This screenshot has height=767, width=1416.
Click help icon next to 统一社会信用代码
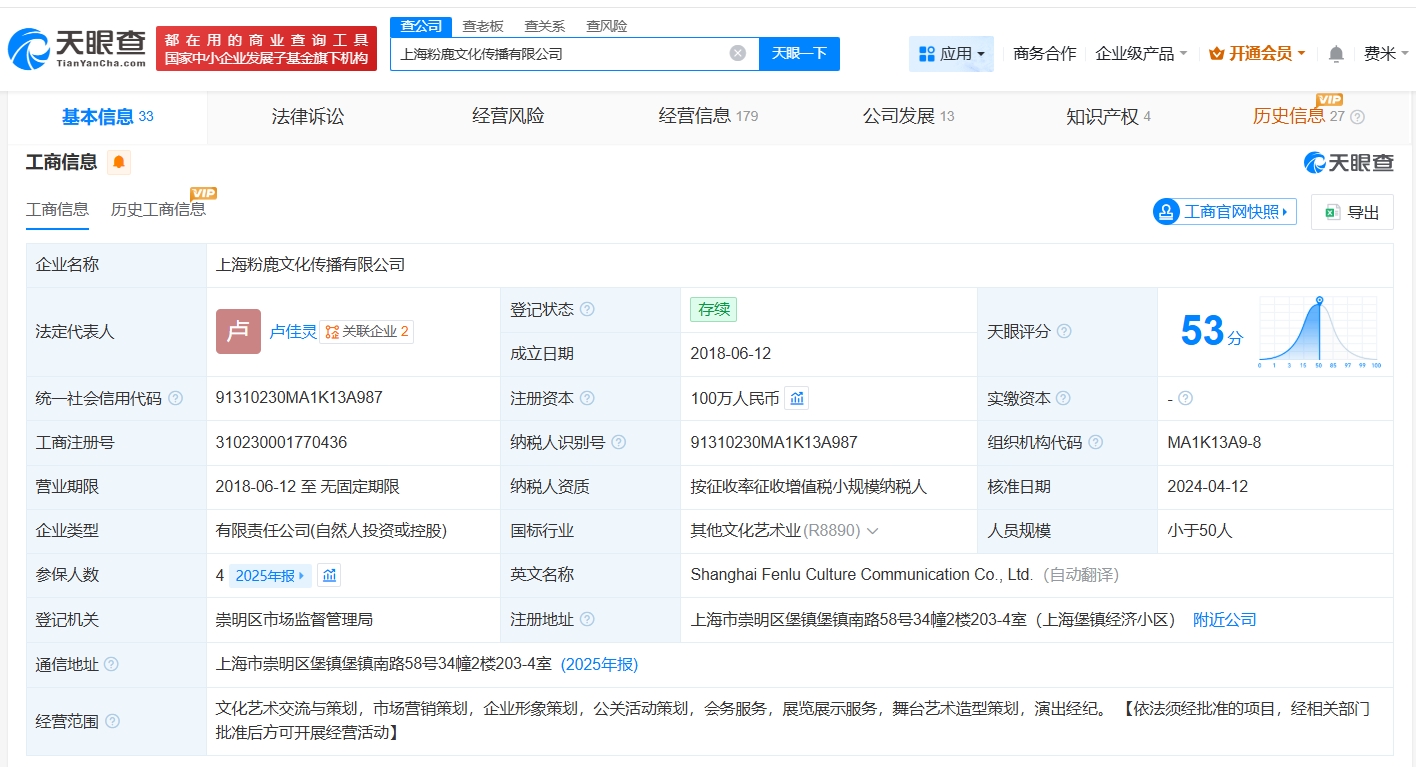coord(176,398)
